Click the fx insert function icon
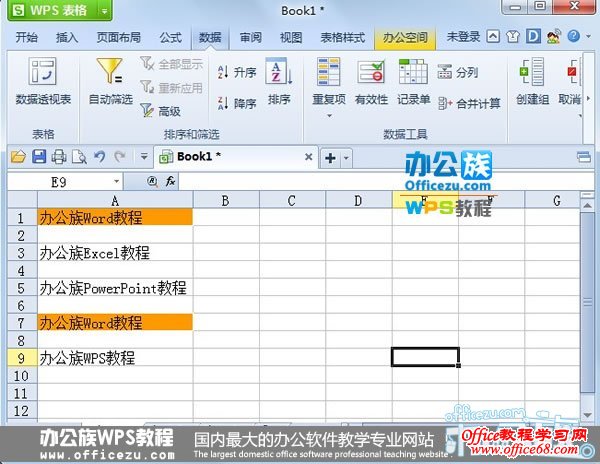 point(170,181)
